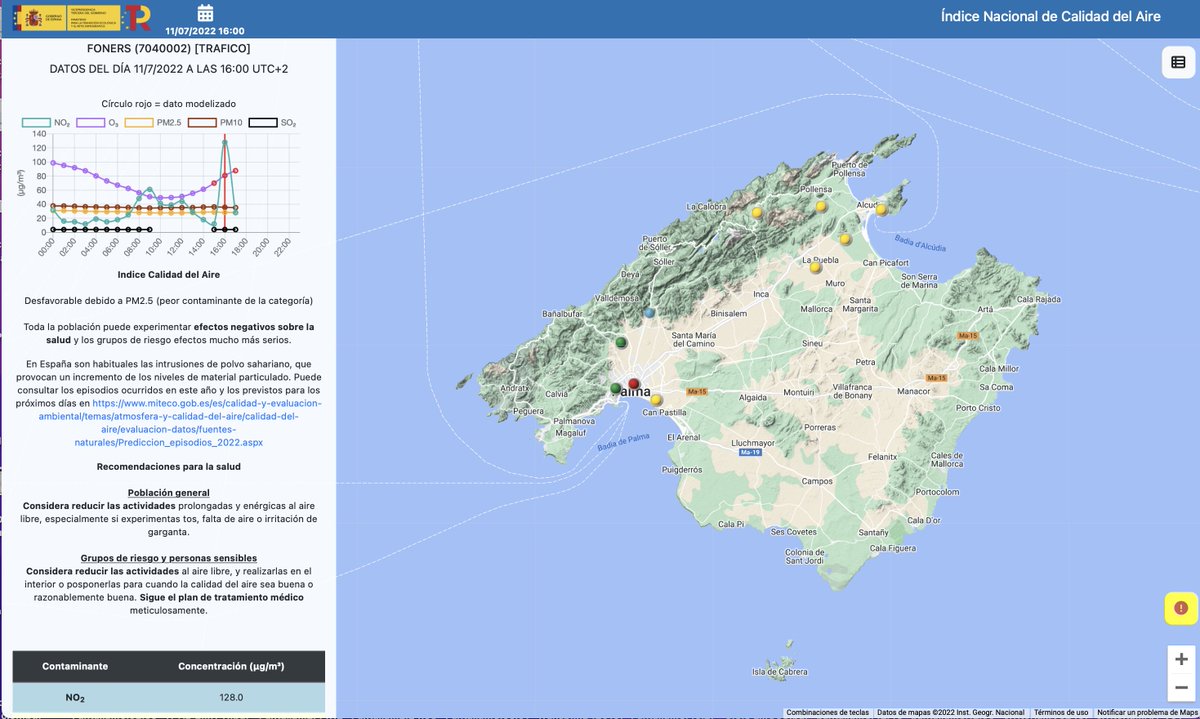Click the Población general heading
1200x719 pixels.
[x=168, y=493]
